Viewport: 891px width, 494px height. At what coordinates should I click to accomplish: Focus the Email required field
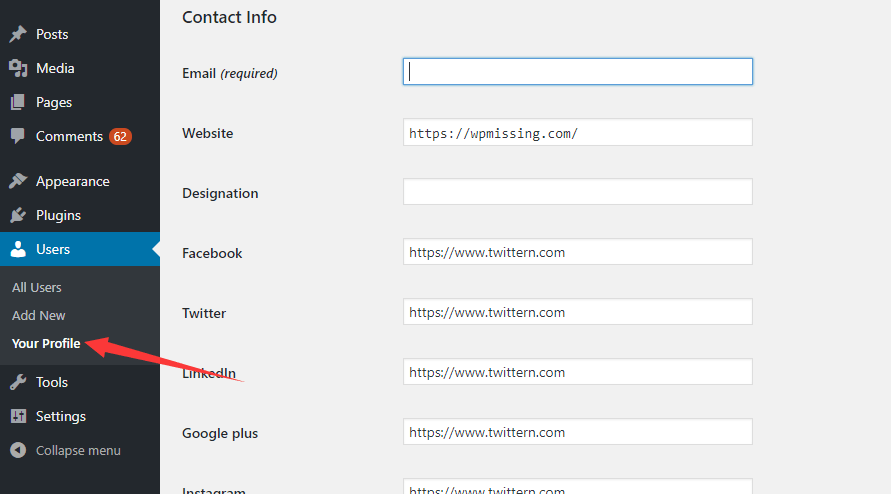click(578, 72)
